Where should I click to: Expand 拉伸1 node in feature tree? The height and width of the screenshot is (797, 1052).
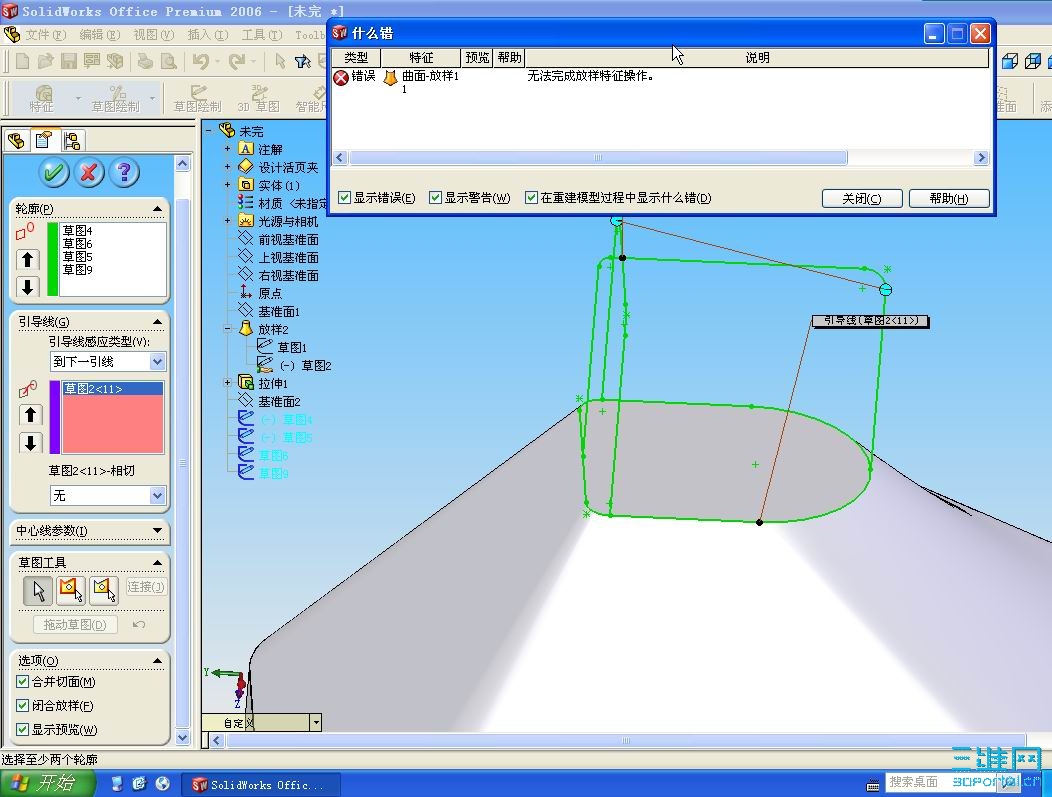[227, 382]
